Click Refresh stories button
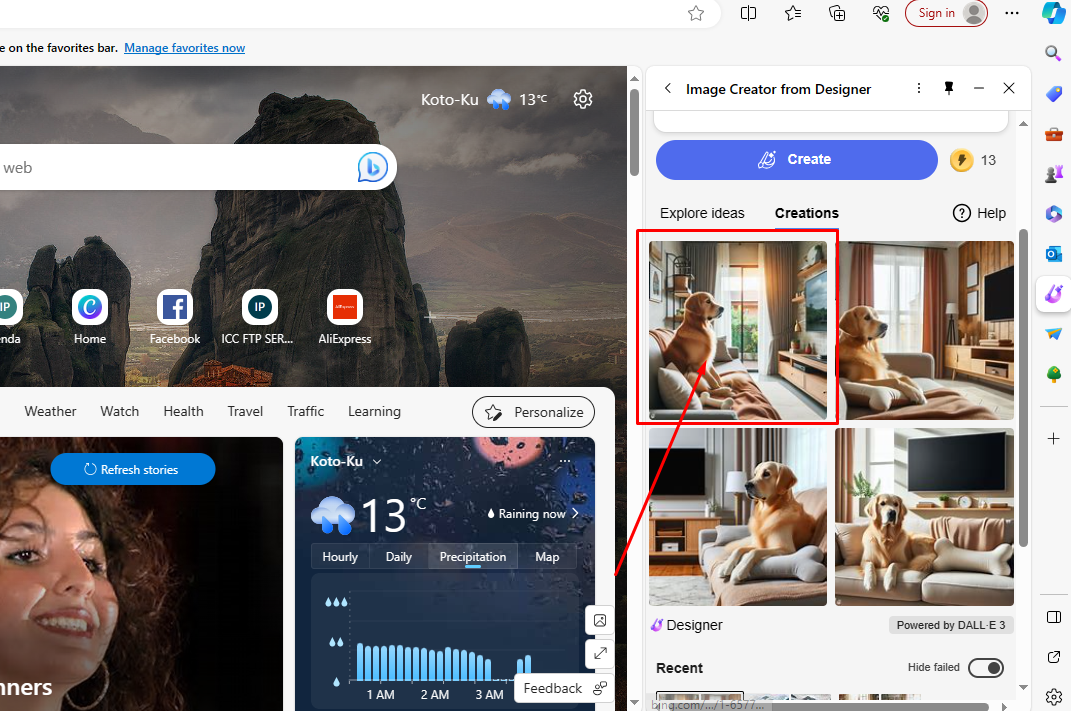Screen dimensions: 1071x711 pos(133,469)
